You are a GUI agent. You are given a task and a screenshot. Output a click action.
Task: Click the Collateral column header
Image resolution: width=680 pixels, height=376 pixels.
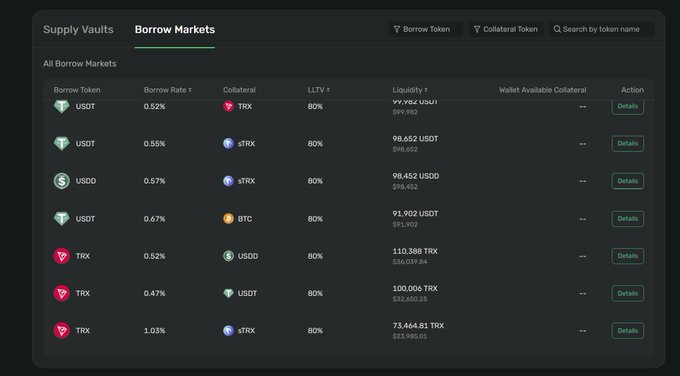239,90
